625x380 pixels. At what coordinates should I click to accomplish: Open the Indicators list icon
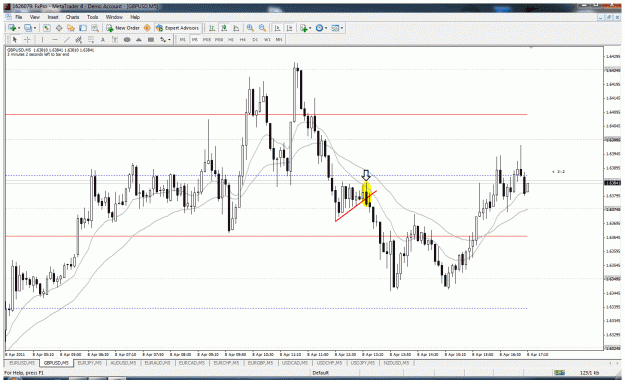coord(304,28)
